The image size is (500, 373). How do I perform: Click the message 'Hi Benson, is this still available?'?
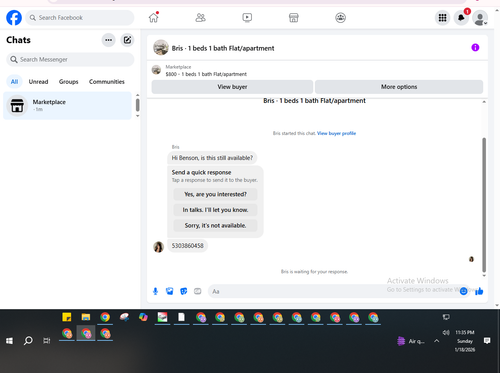pos(212,158)
